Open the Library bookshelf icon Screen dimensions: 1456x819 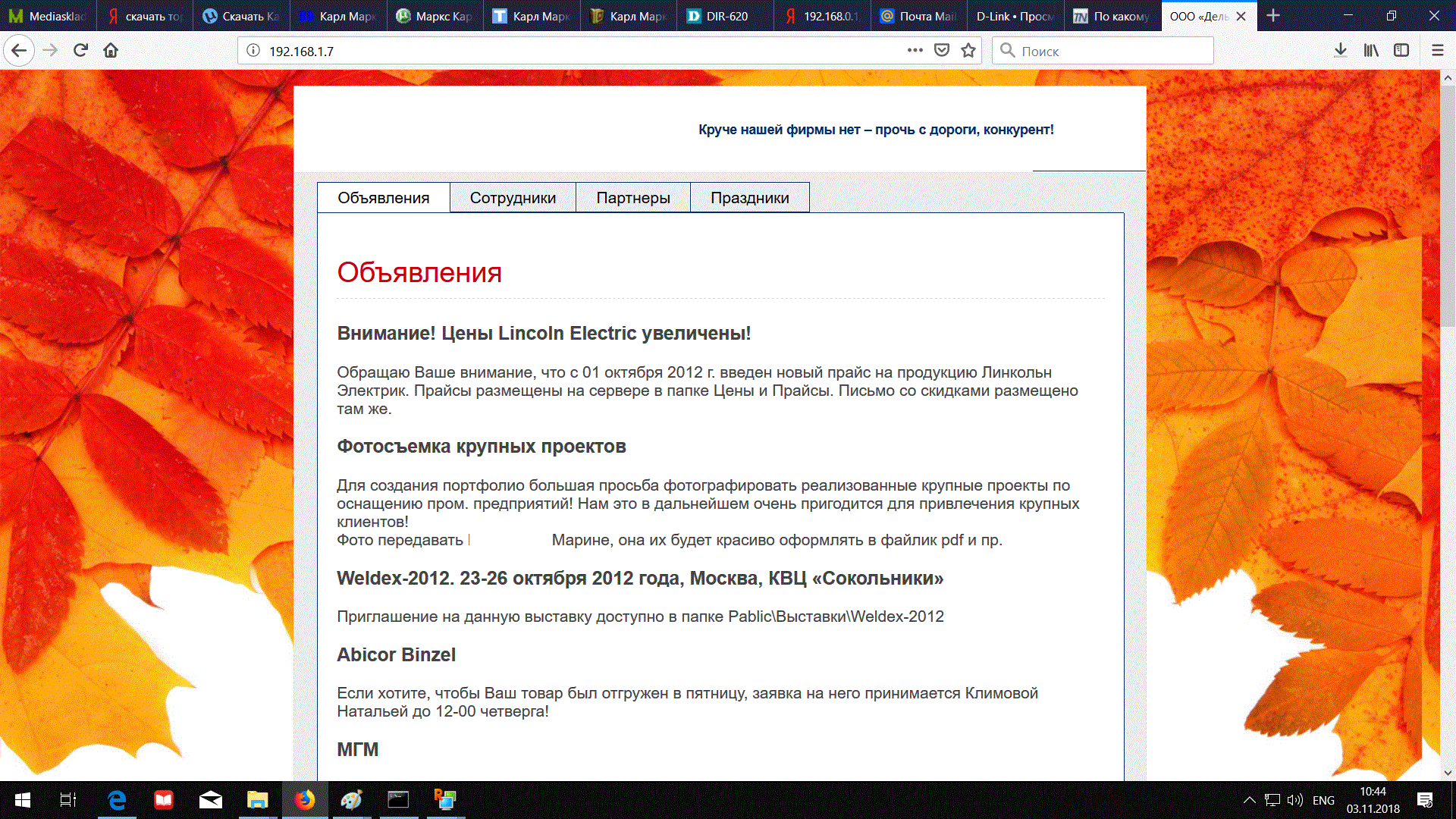tap(1371, 51)
